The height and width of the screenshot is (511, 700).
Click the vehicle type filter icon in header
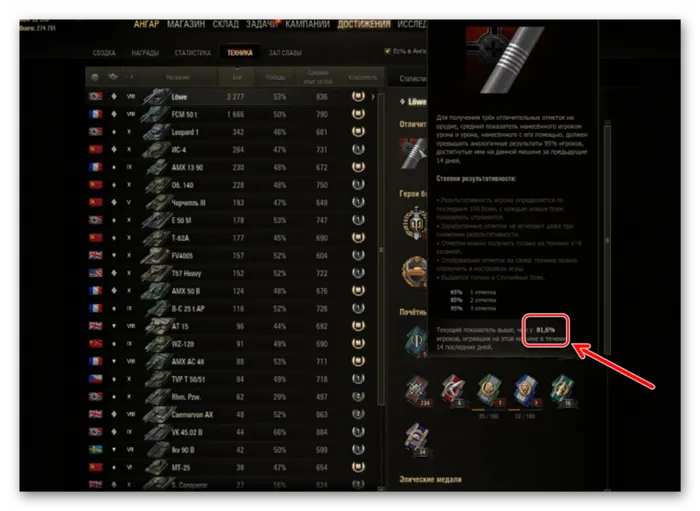pos(113,77)
